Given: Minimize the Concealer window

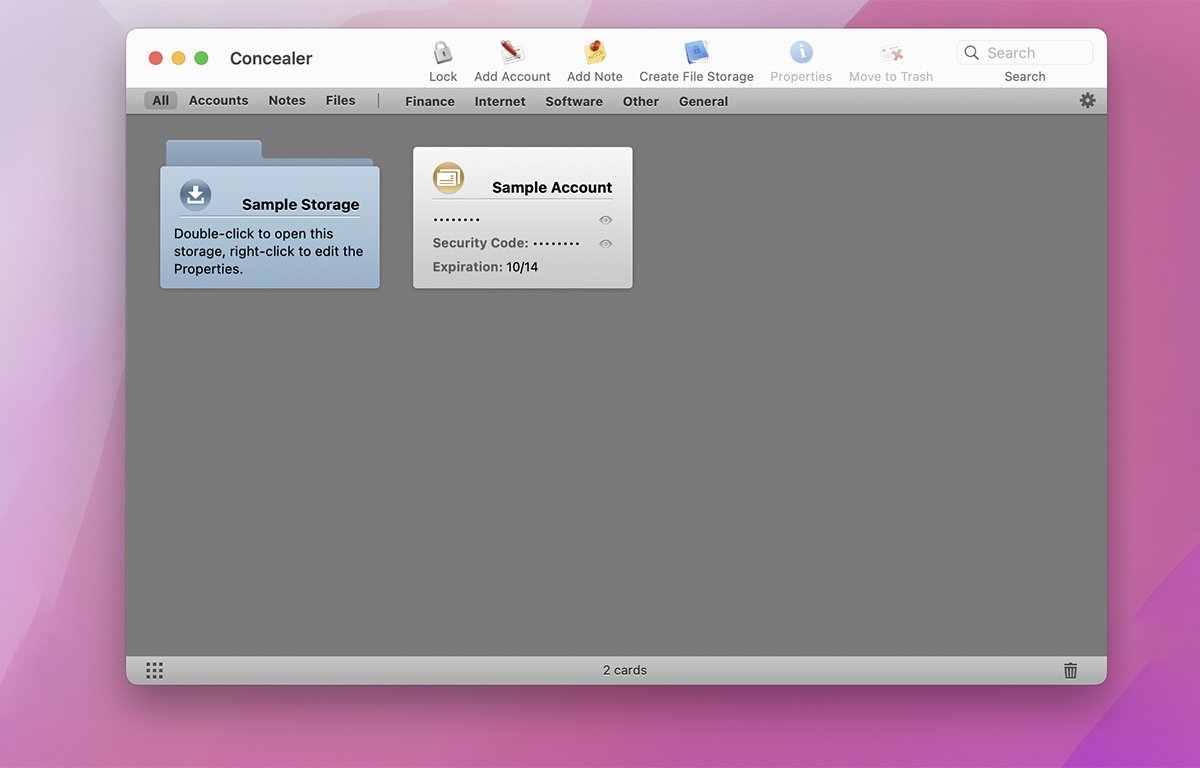Looking at the screenshot, I should pos(178,58).
